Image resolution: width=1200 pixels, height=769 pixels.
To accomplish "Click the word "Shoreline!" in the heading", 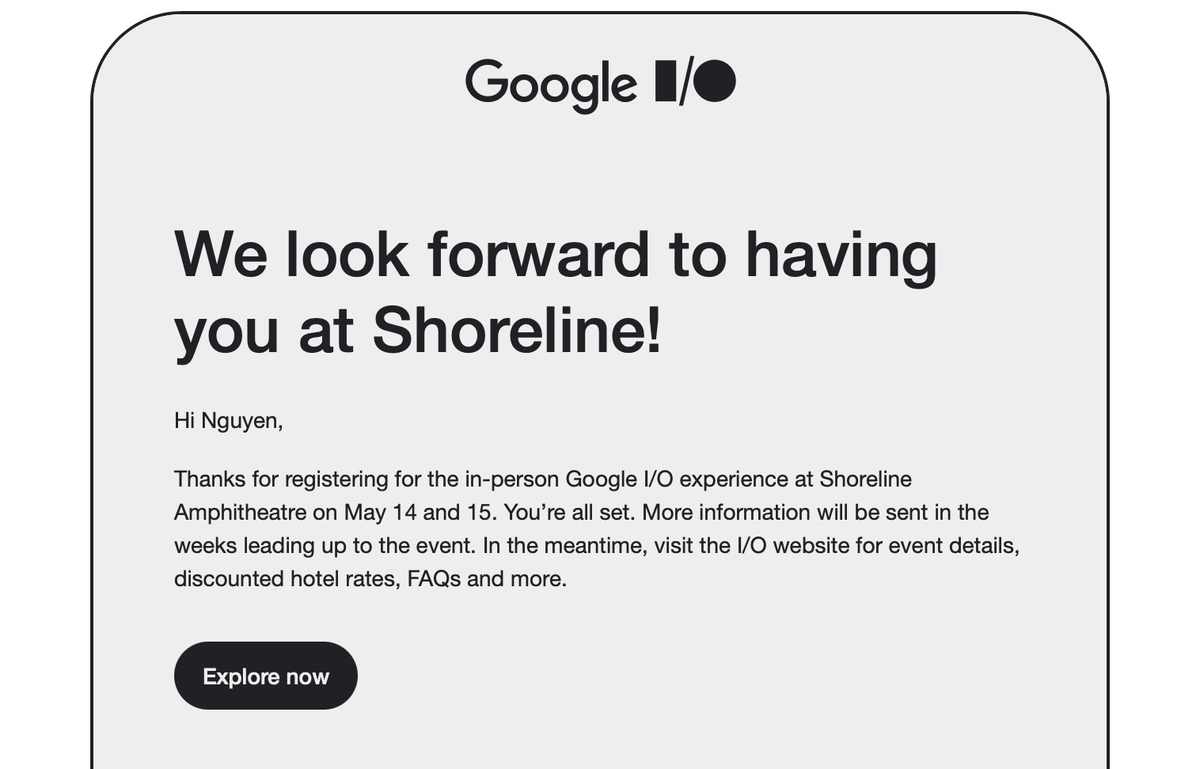I will [517, 330].
